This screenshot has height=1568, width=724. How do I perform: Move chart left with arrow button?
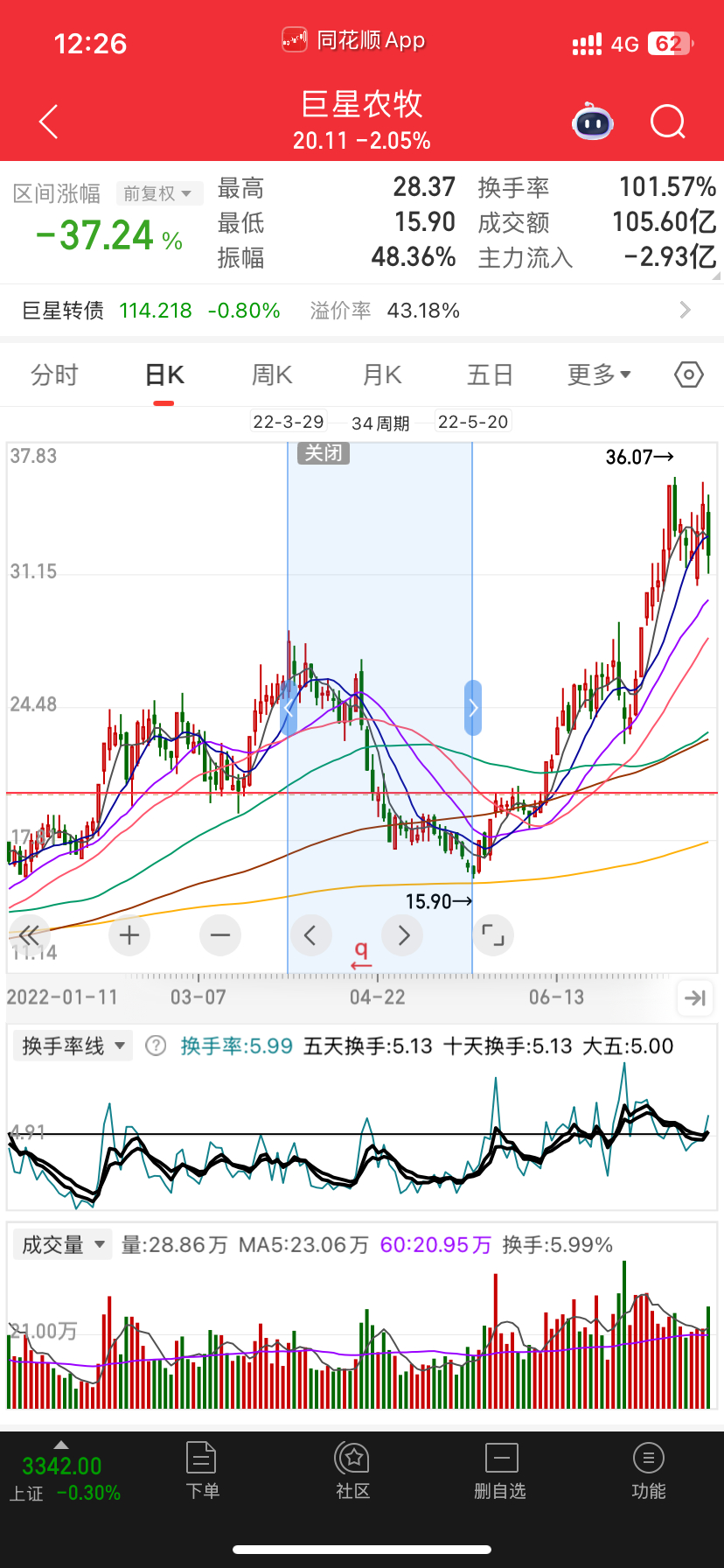[310, 935]
